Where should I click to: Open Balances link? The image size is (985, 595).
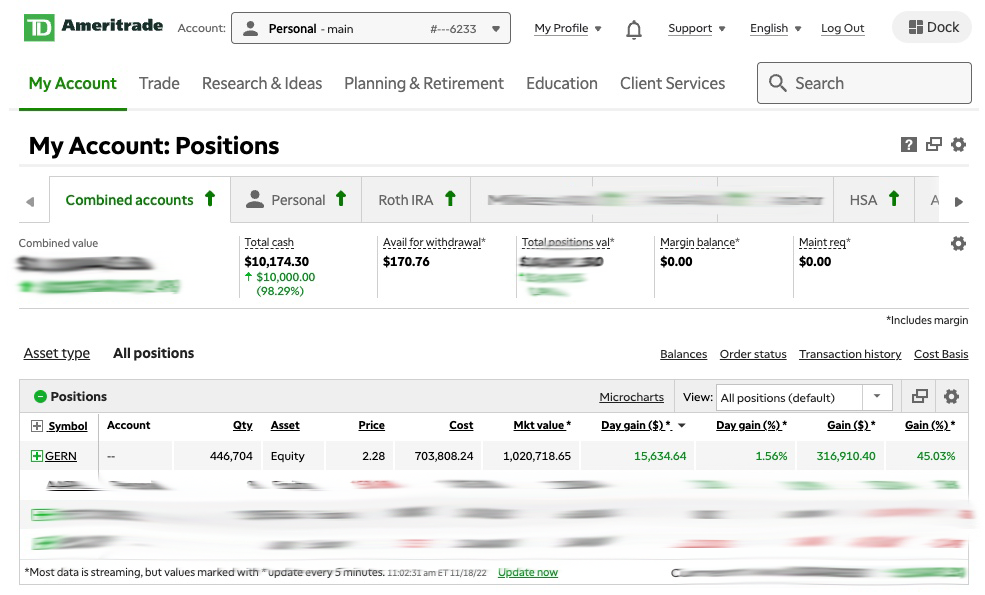click(683, 354)
